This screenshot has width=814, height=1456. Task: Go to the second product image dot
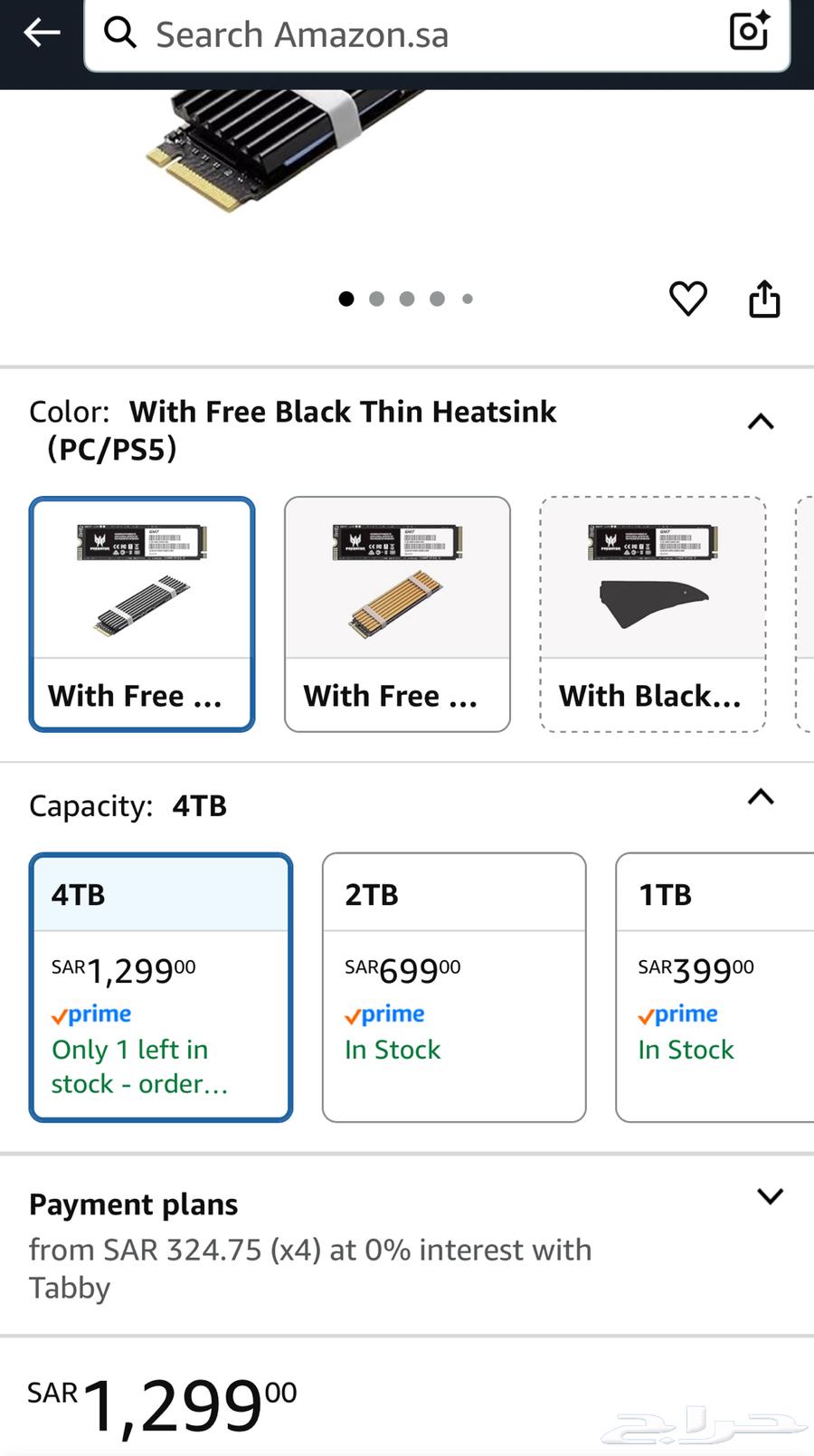pyautogui.click(x=376, y=299)
